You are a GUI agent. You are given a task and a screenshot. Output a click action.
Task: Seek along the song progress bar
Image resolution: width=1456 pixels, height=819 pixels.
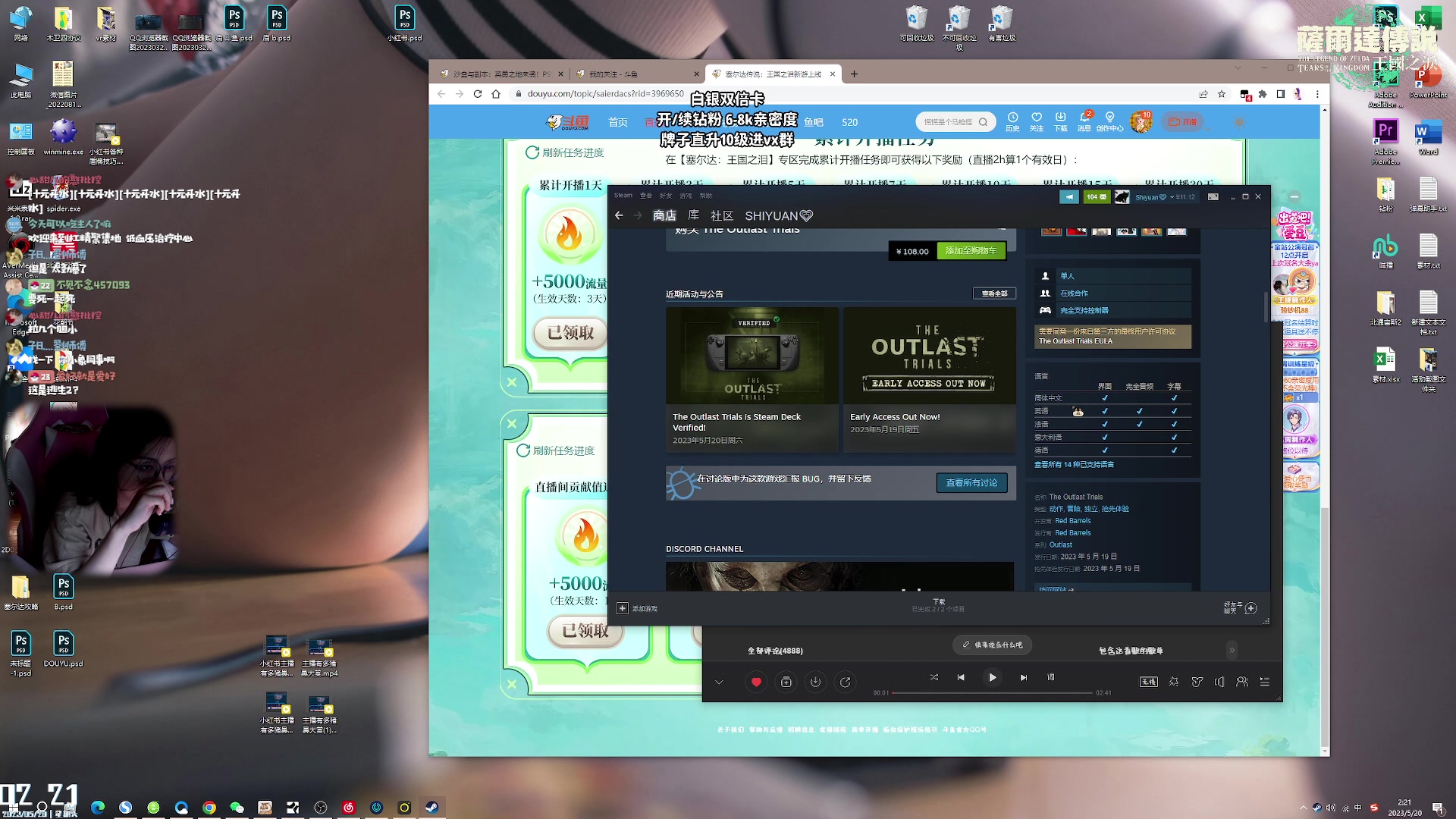[x=993, y=693]
